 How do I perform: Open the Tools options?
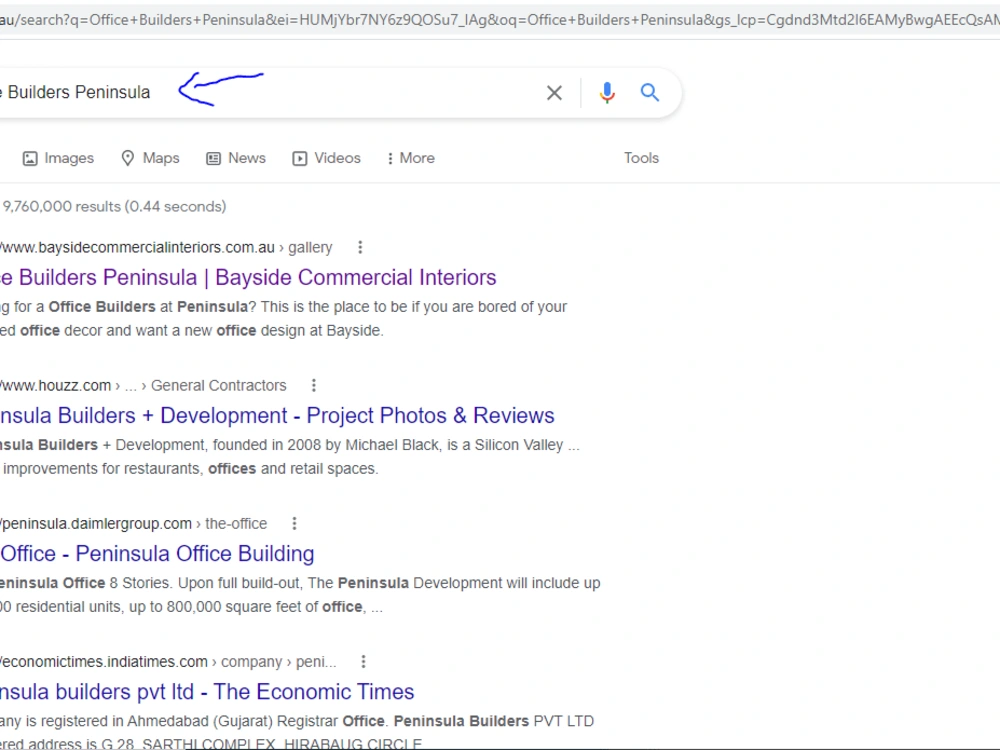pyautogui.click(x=641, y=158)
